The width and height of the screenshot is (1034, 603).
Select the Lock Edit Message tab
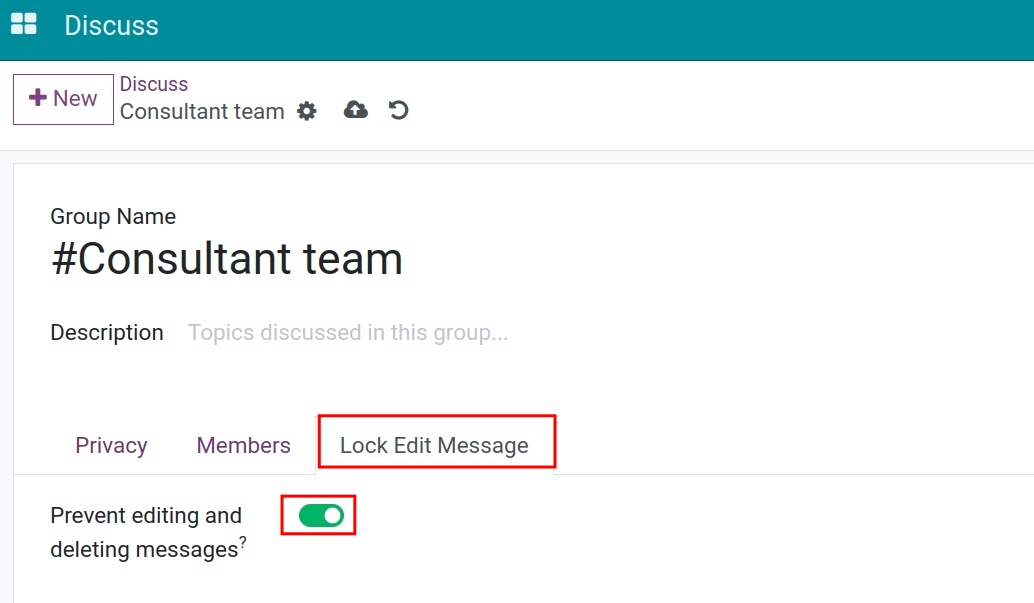[x=435, y=445]
